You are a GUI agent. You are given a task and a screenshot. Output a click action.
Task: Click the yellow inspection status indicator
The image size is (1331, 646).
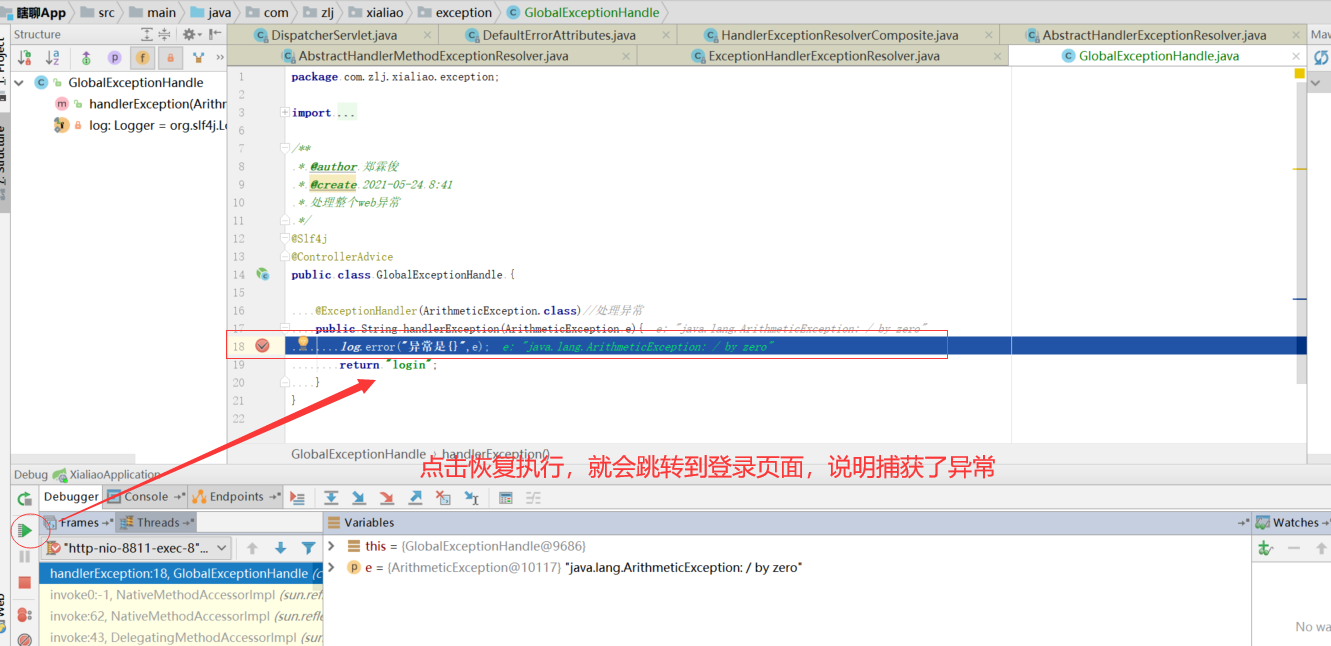pos(1300,74)
